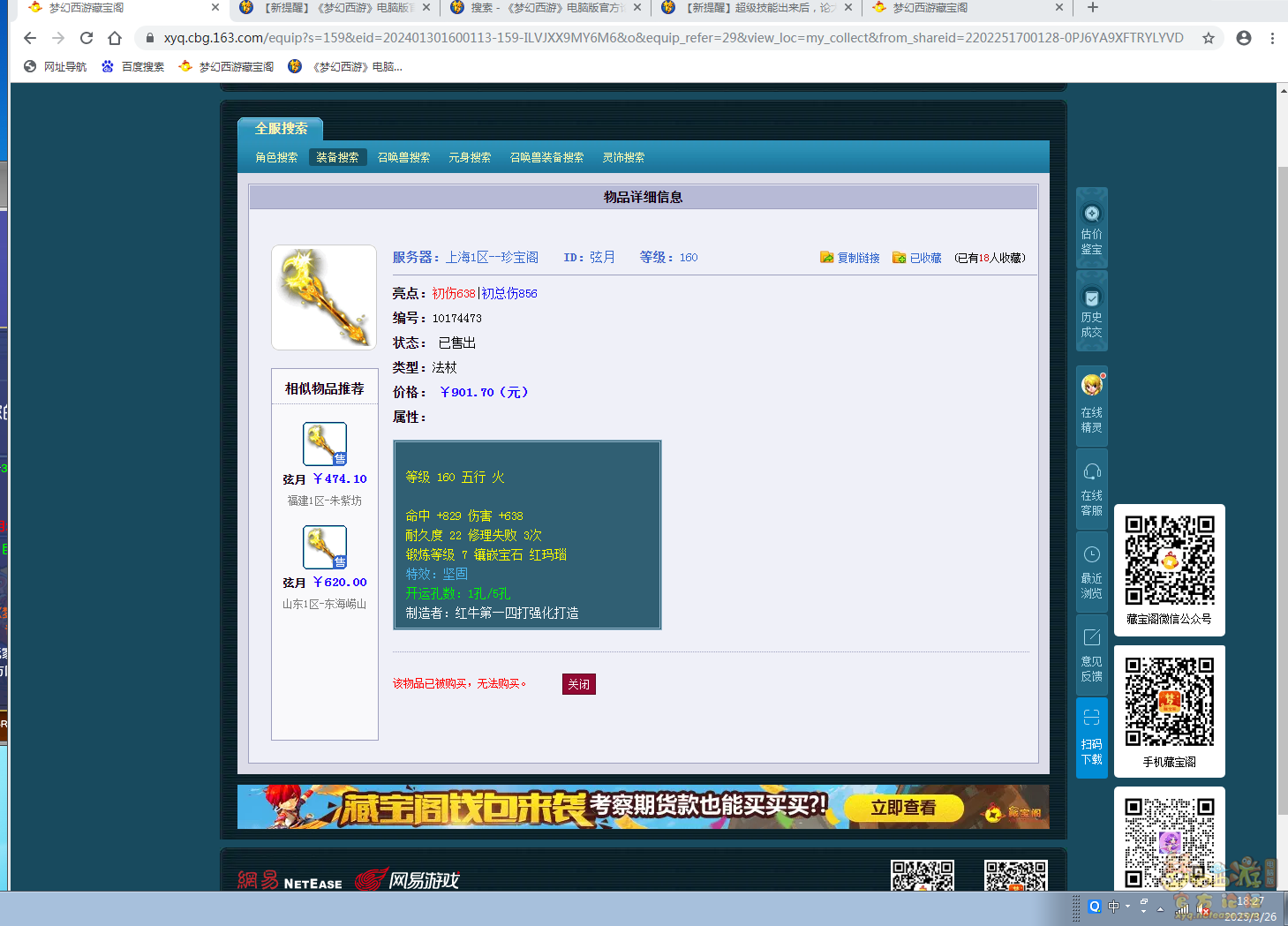Viewport: 1288px width, 926px height.
Task: Click 立即查看 on the banner
Action: point(903,808)
